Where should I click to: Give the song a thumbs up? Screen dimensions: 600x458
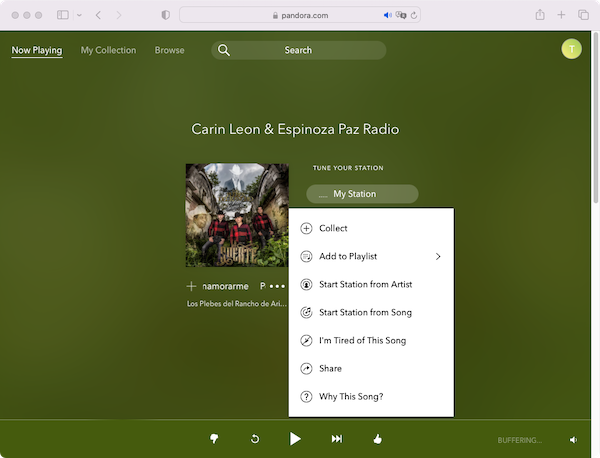[x=378, y=438]
